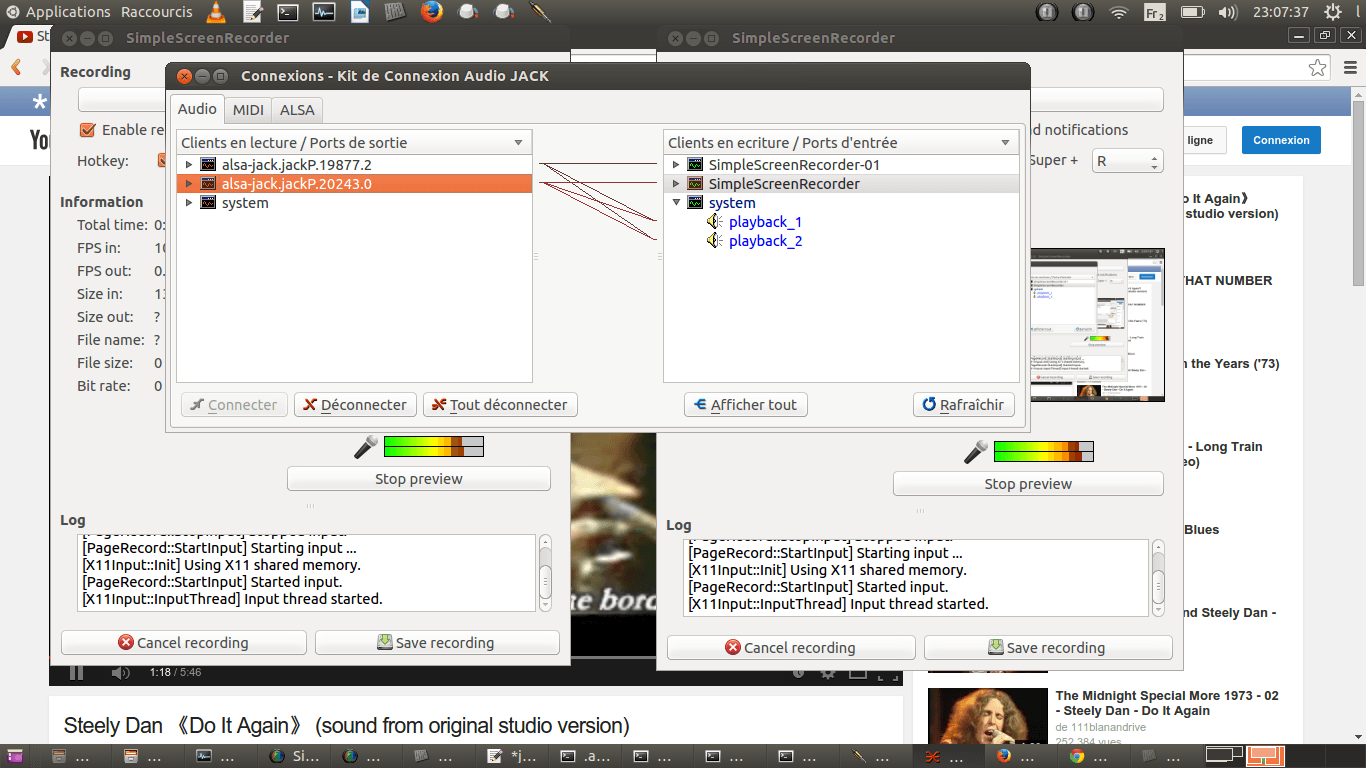Viewport: 1366px width, 768px height.
Task: Click the microphone icon in left SimpleScreenRecorder window
Action: coord(366,447)
